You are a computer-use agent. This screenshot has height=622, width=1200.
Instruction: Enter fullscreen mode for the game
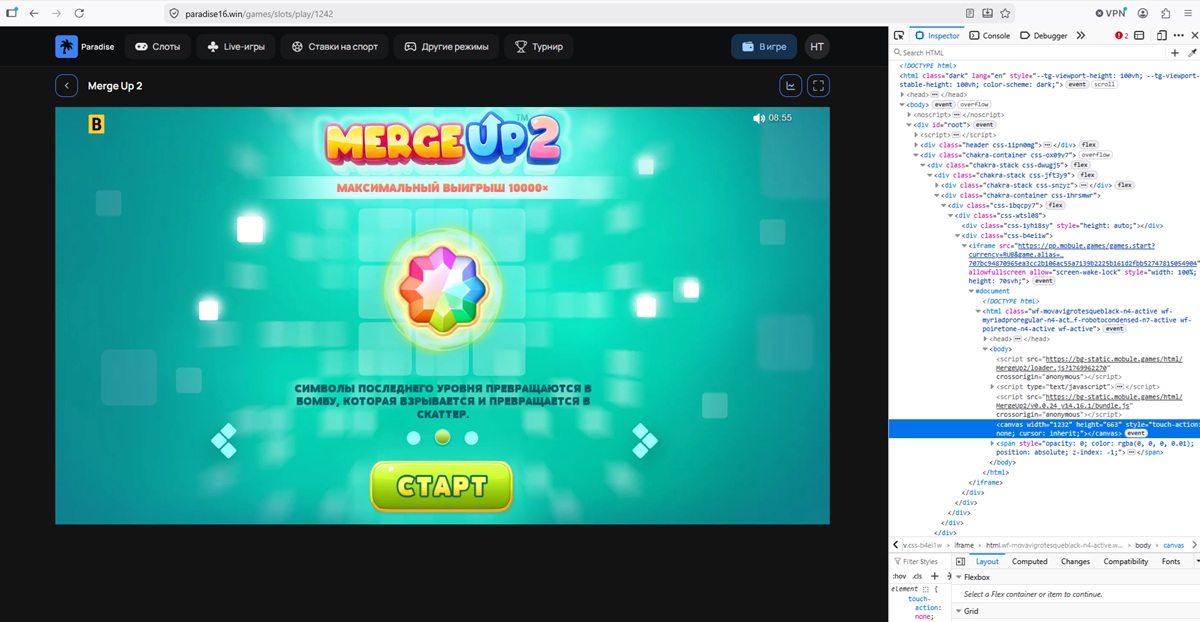tap(818, 86)
